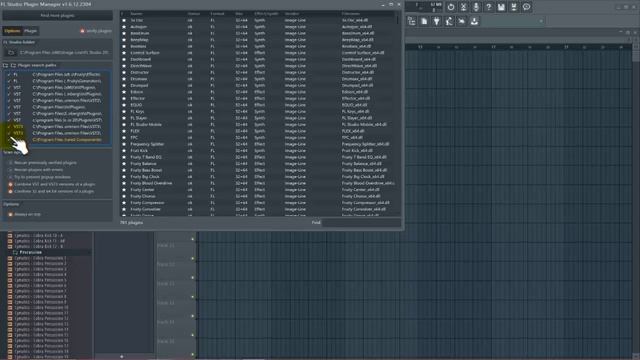Sort plugin list by Name column header

pyautogui.click(x=136, y=14)
